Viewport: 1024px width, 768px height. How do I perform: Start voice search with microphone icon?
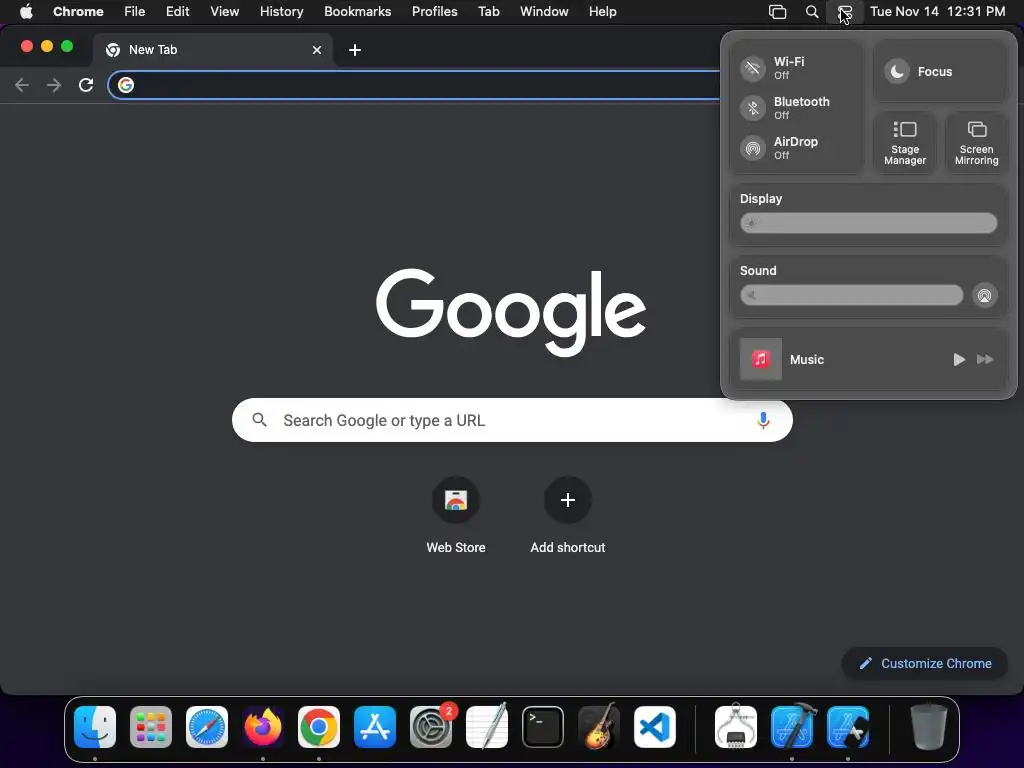(x=763, y=420)
